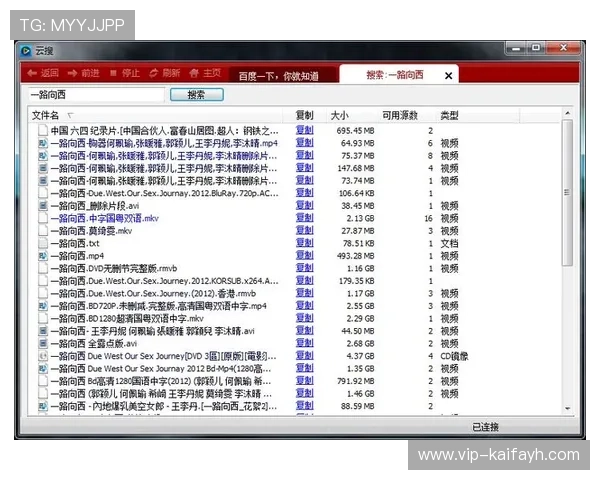This screenshot has height=480, width=600.
Task: Sort results by 大小 column header
Action: point(340,116)
